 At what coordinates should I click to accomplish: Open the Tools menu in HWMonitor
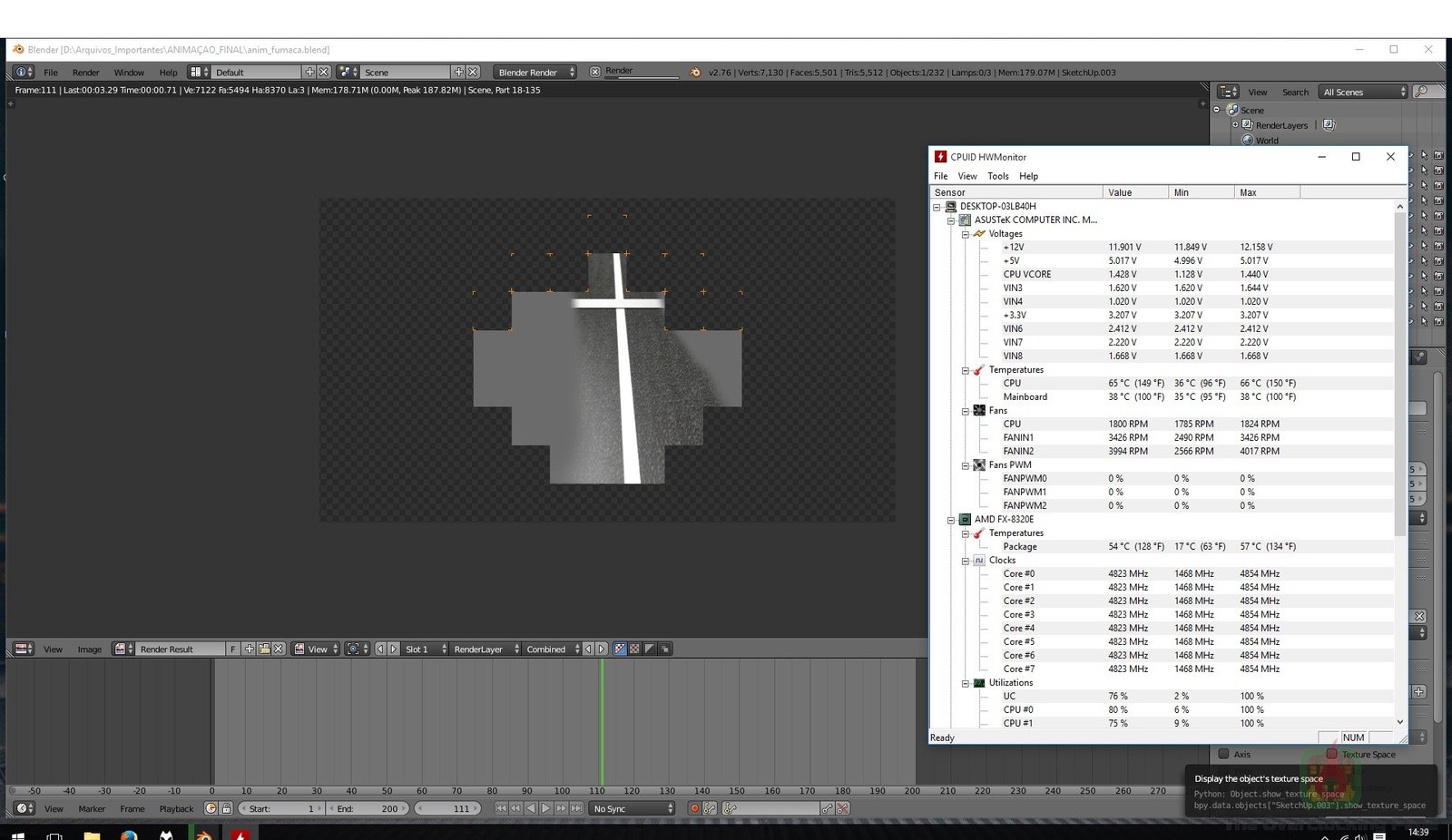(x=997, y=176)
